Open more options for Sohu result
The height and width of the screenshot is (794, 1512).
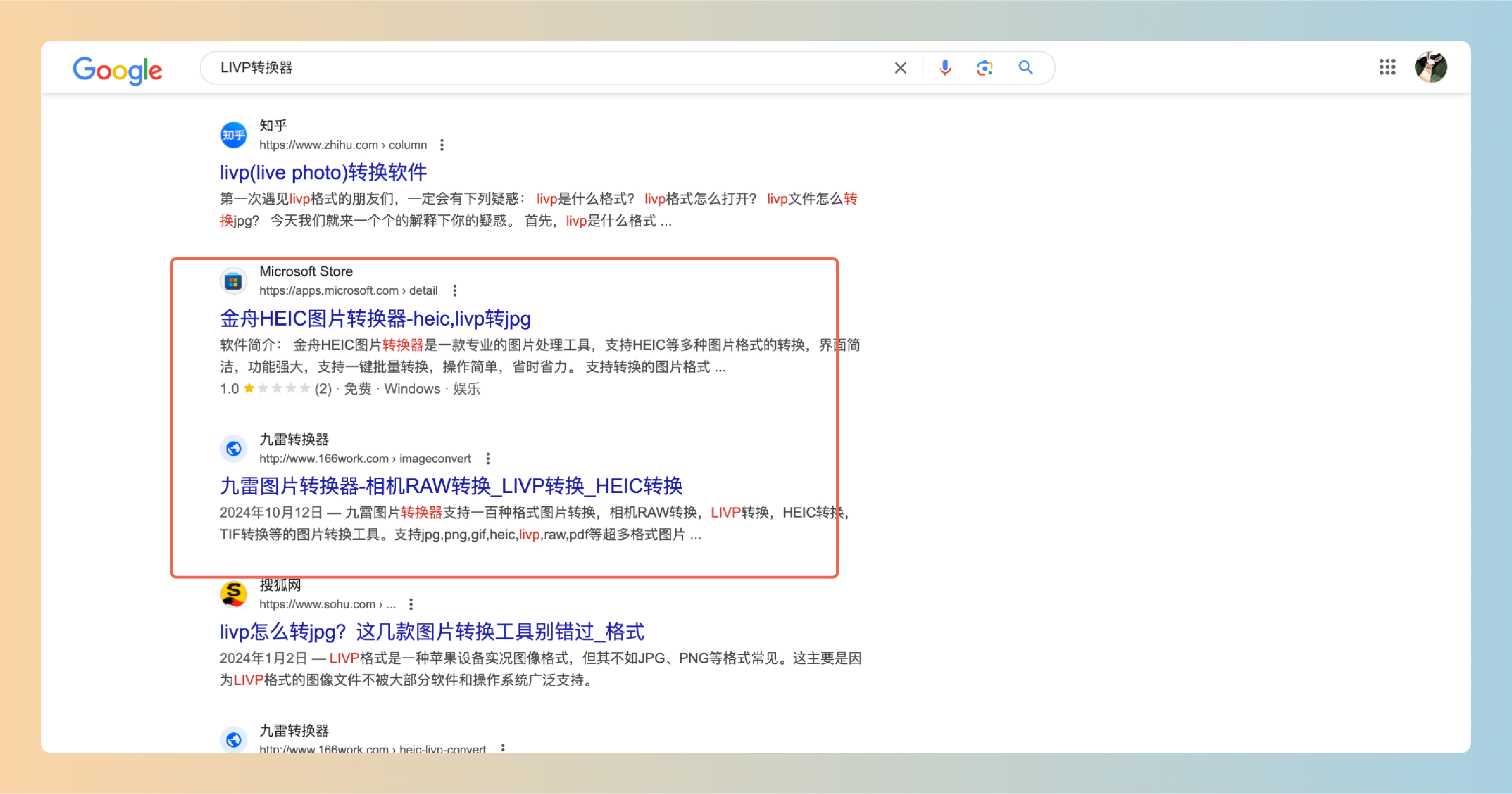[x=411, y=604]
